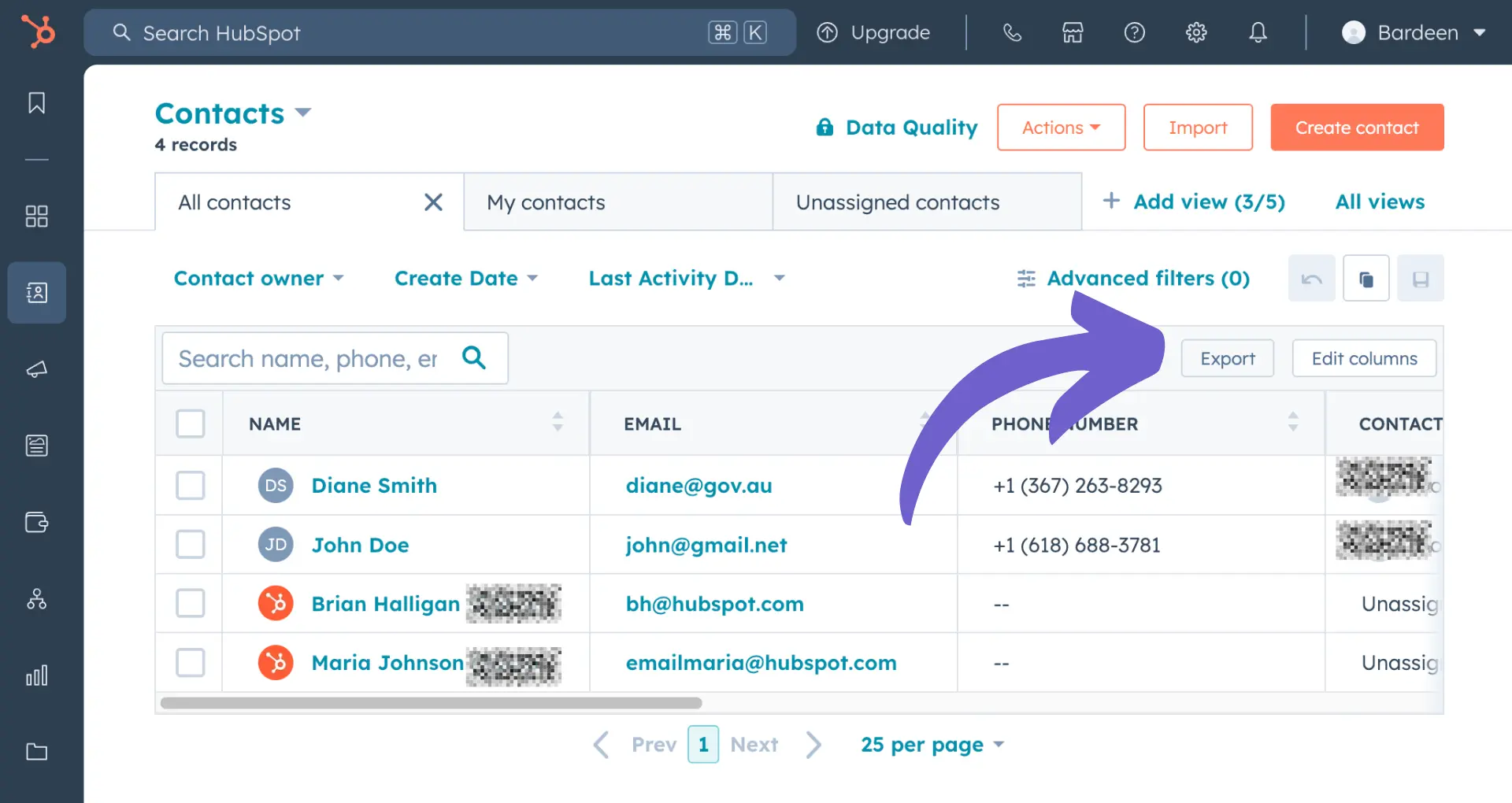The width and height of the screenshot is (1512, 803).
Task: Click the Export button
Action: click(1227, 358)
